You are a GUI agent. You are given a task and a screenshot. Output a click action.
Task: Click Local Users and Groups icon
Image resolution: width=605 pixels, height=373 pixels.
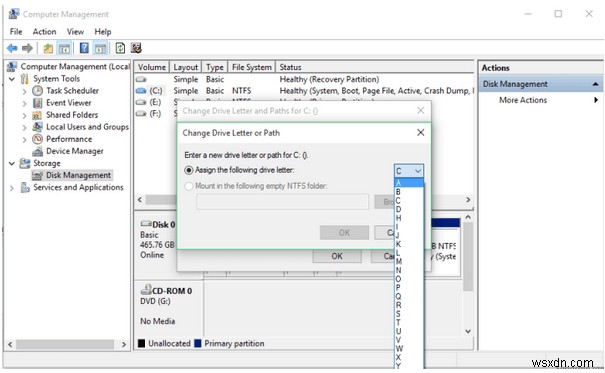(37, 127)
